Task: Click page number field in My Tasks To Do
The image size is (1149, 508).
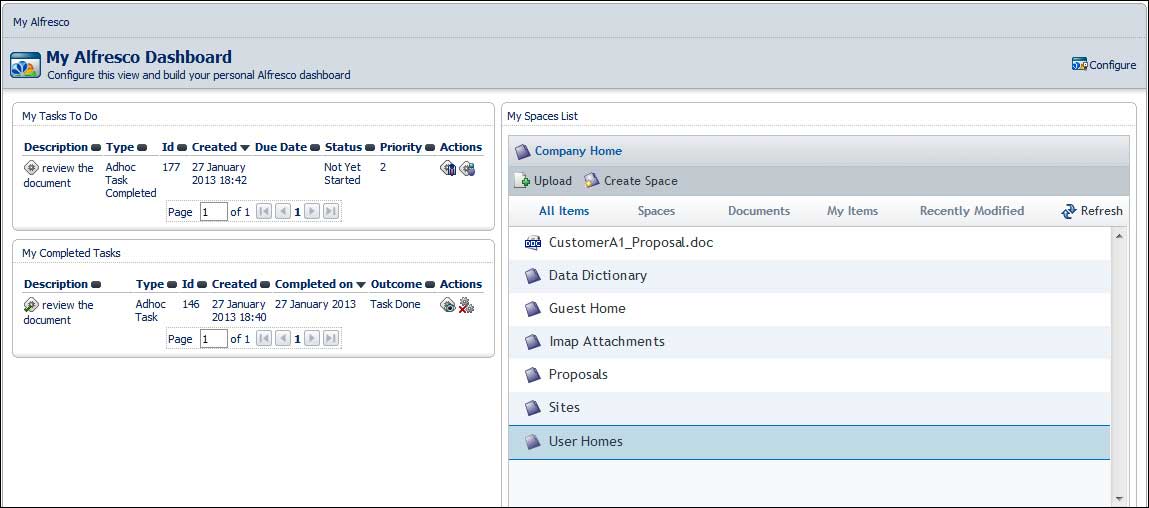Action: (214, 212)
